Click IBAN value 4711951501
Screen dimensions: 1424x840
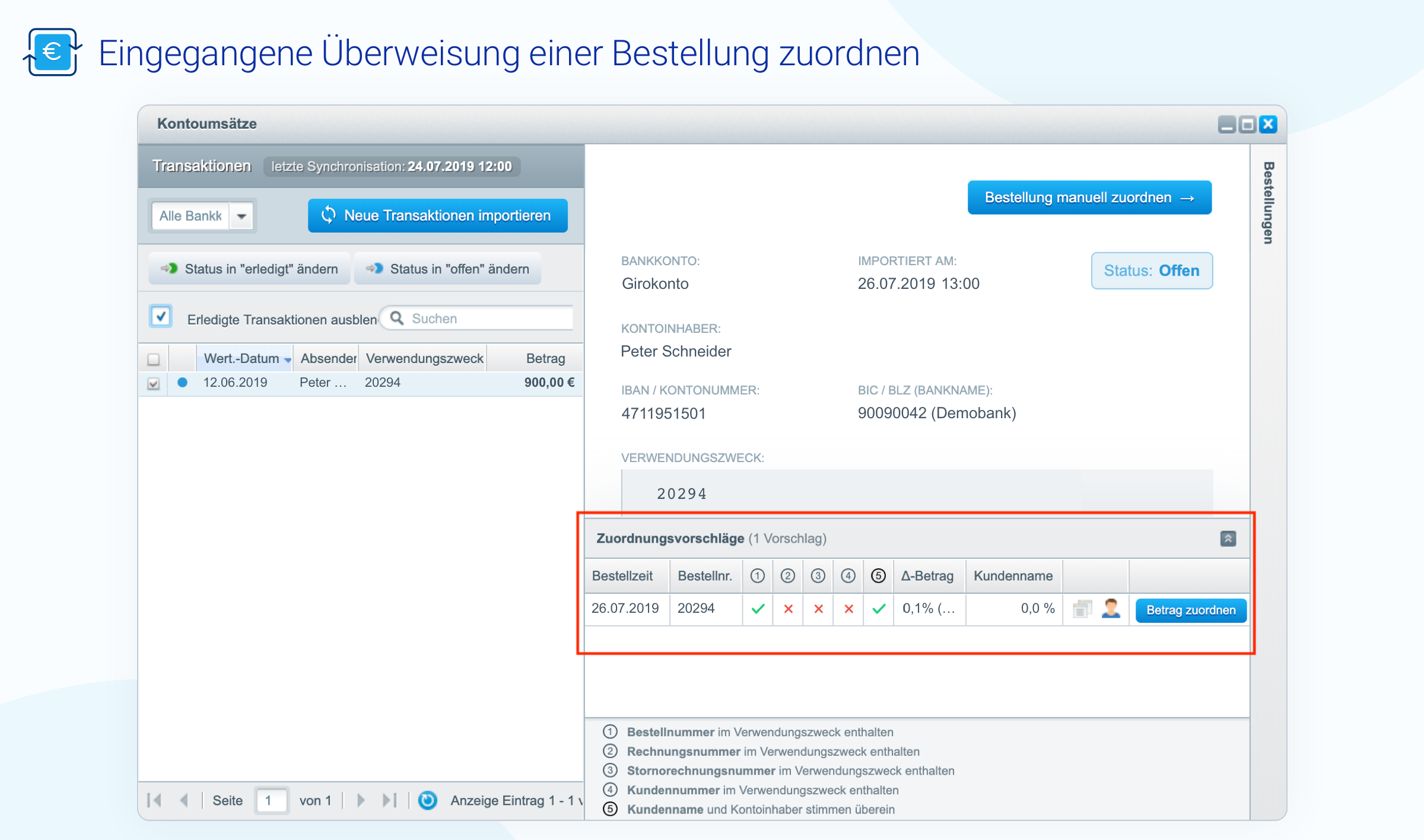click(x=663, y=413)
